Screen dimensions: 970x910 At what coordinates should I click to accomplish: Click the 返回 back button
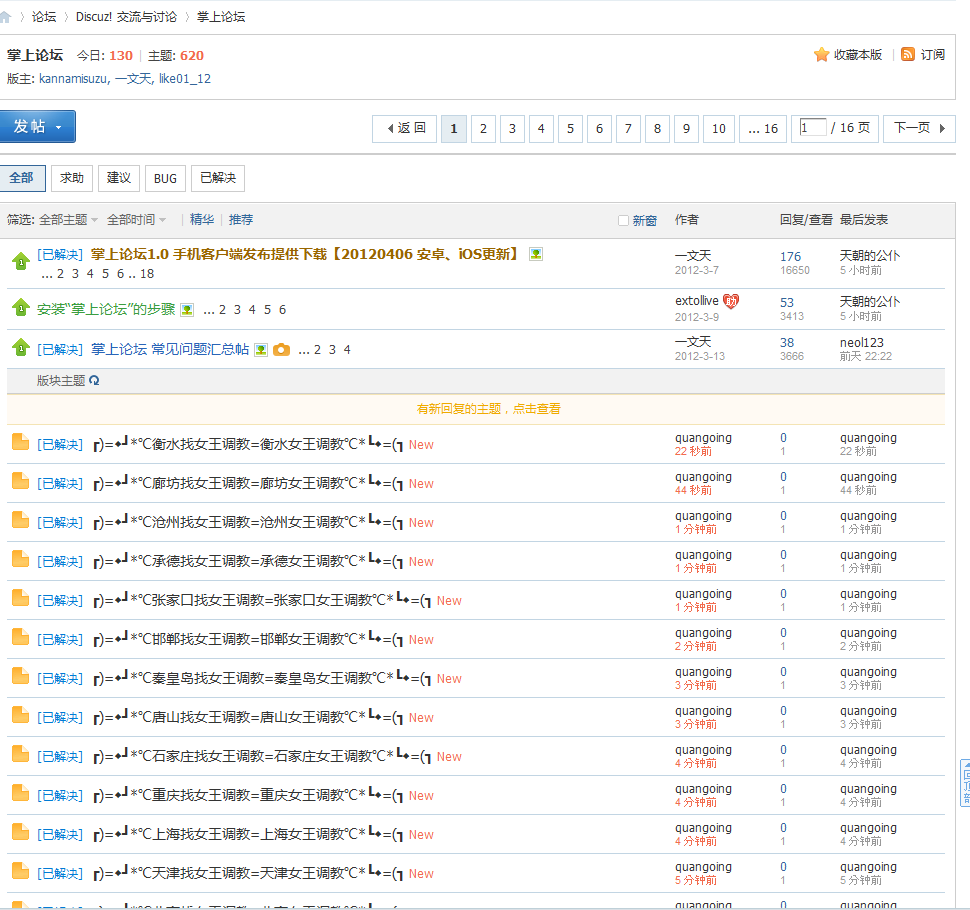tap(405, 129)
